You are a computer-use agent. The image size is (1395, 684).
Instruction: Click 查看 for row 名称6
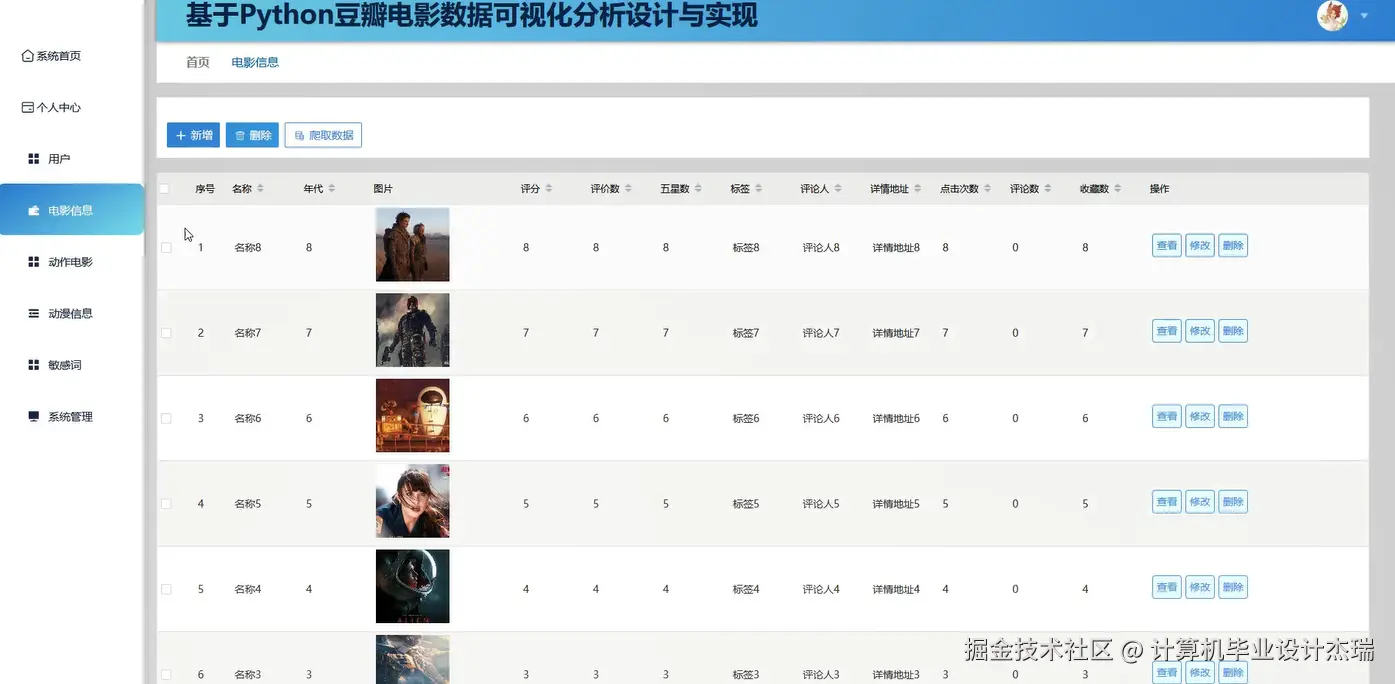tap(1167, 417)
